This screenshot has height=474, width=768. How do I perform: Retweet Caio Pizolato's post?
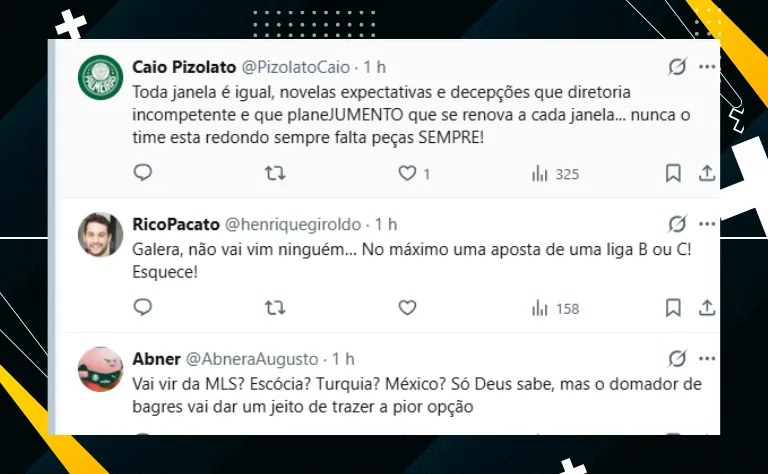275,173
